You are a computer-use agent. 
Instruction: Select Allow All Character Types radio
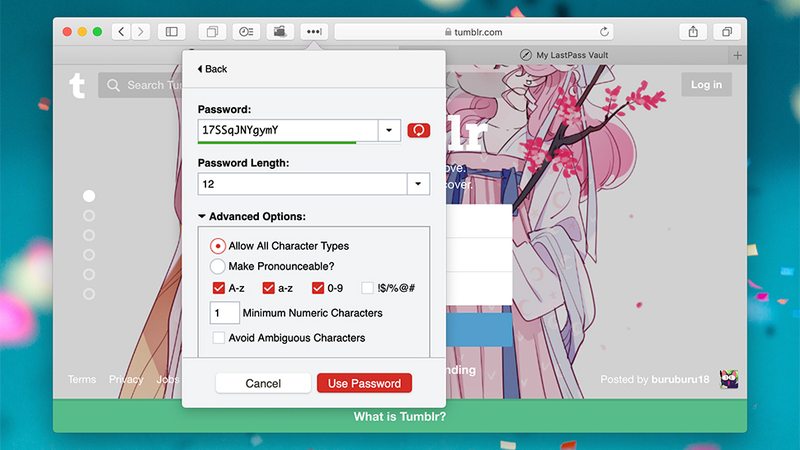218,246
